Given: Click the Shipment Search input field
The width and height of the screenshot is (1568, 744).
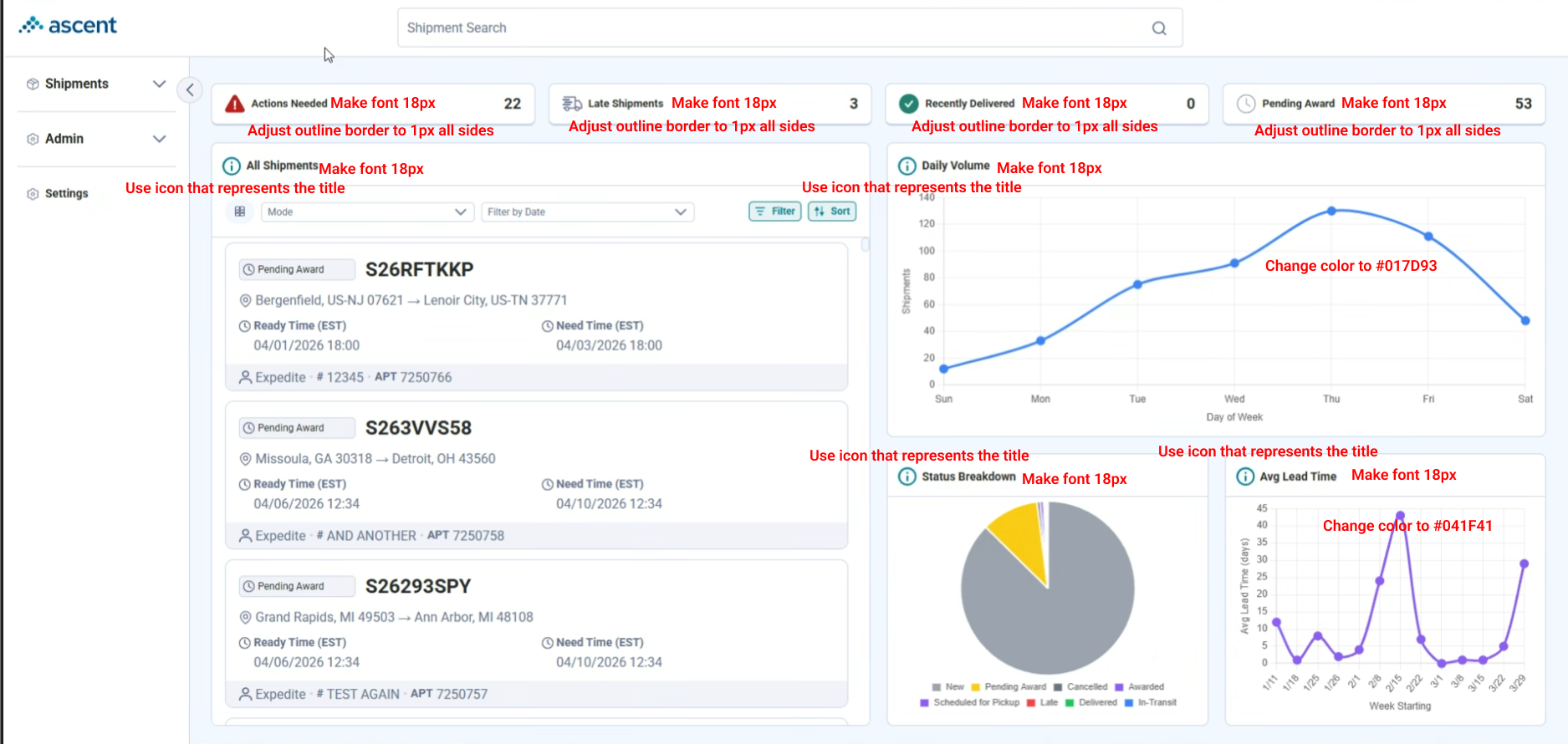Looking at the screenshot, I should (789, 28).
